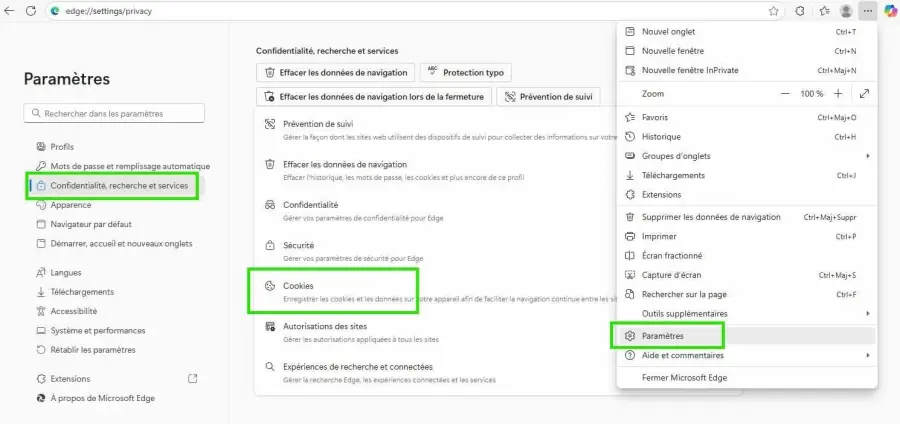The image size is (900, 424).
Task: Zoom out with the minus button
Action: tap(778, 93)
